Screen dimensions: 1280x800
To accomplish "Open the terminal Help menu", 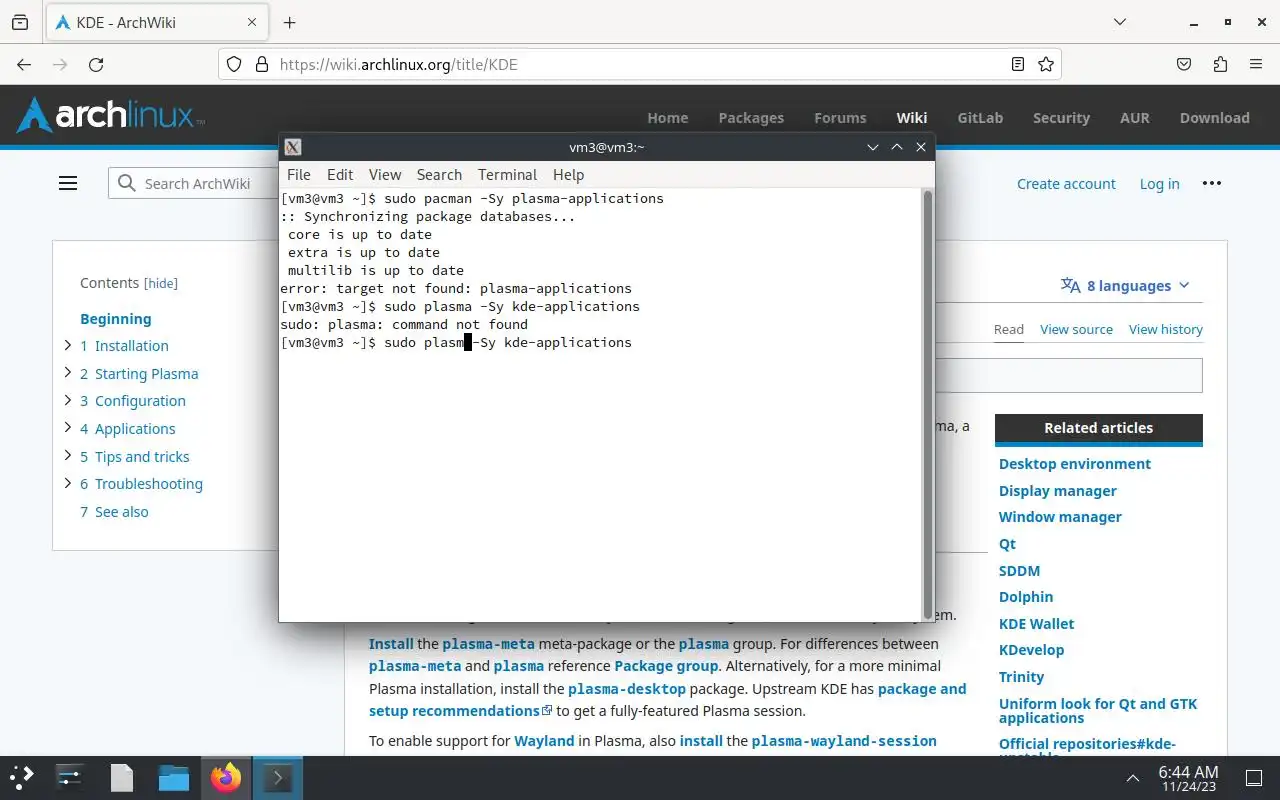I will click(568, 174).
